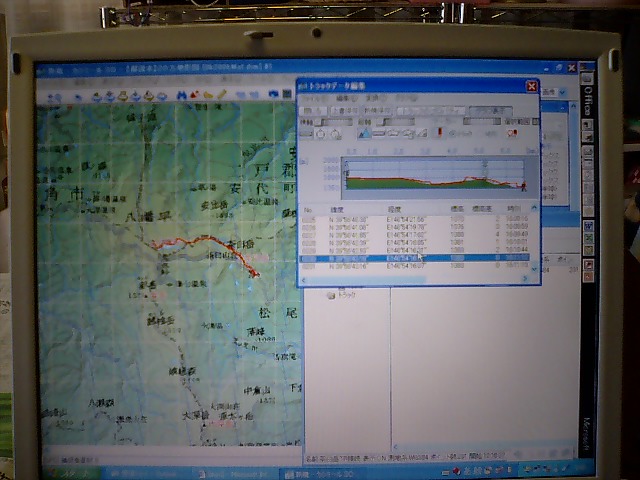Screen dimensions: 640x480
Task: Click the binoculars search icon in main toolbar
Action: pos(182,96)
